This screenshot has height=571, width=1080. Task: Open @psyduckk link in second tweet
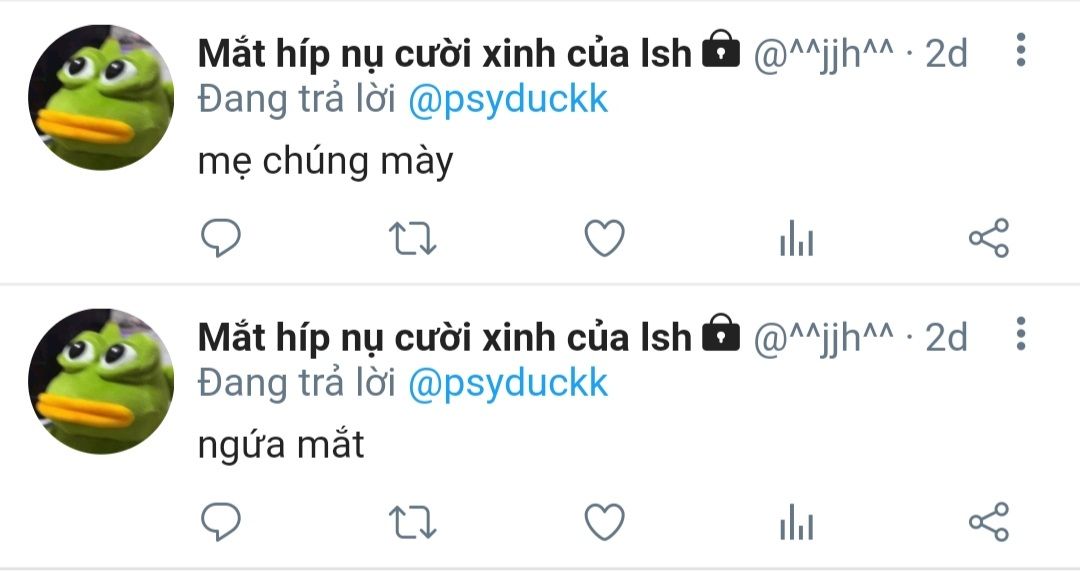pos(508,384)
